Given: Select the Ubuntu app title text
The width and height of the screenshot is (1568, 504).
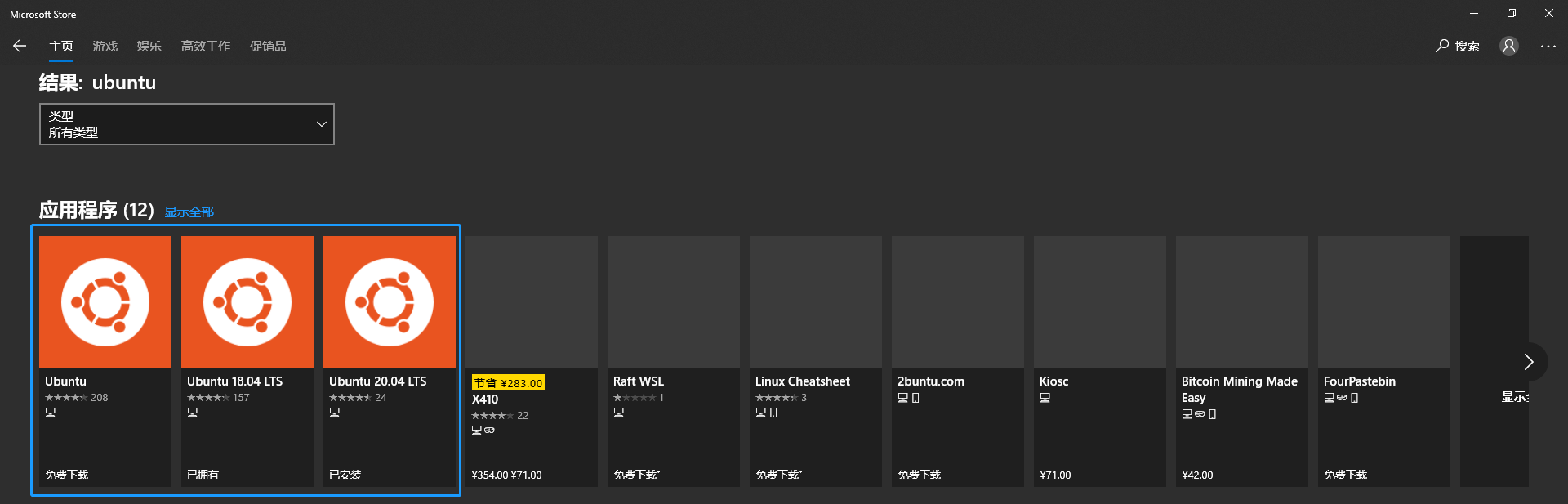Looking at the screenshot, I should 65,381.
